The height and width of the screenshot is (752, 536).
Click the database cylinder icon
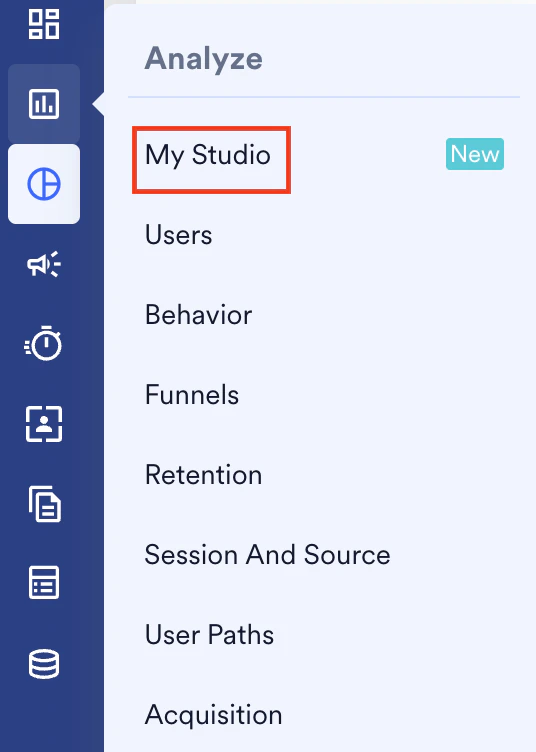[44, 664]
